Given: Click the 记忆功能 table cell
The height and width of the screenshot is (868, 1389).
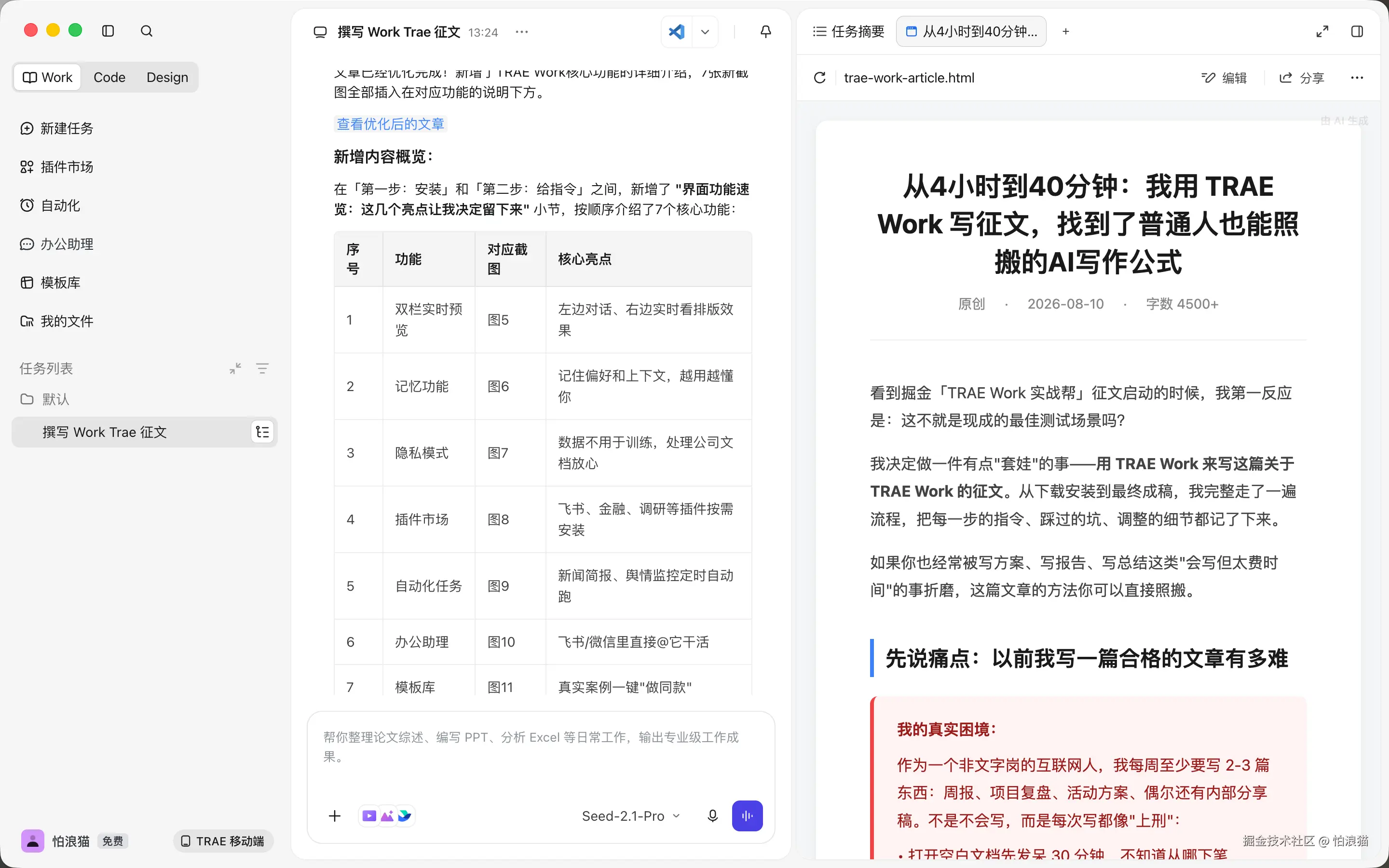Looking at the screenshot, I should coord(429,386).
